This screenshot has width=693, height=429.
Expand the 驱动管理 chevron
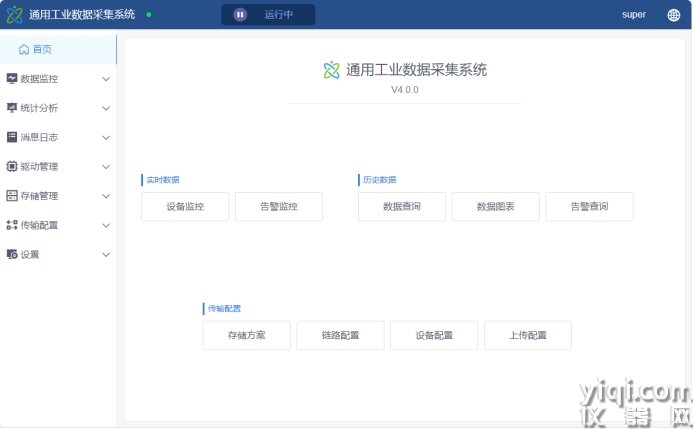[x=106, y=167]
